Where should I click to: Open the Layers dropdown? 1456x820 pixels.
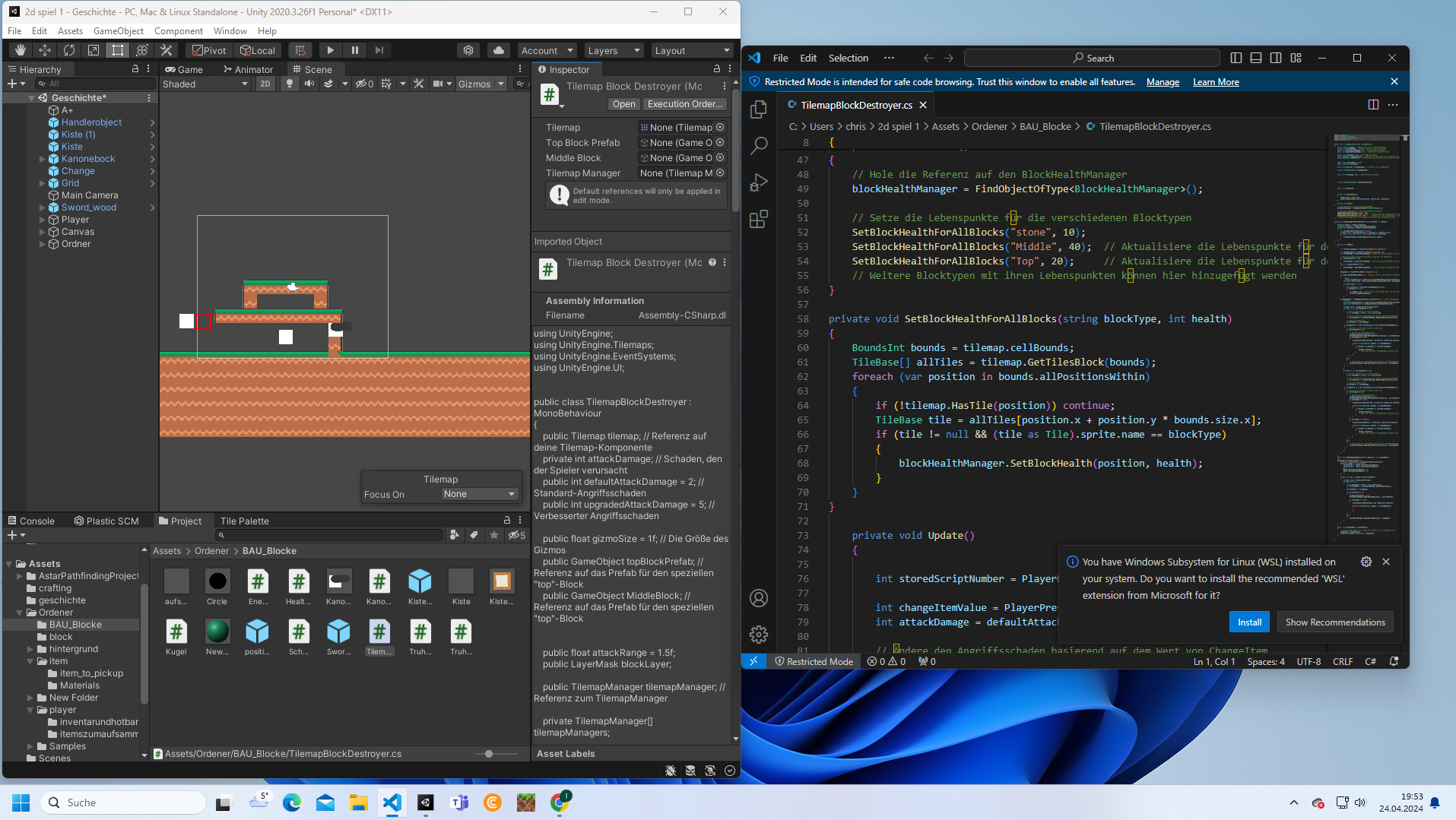point(614,50)
